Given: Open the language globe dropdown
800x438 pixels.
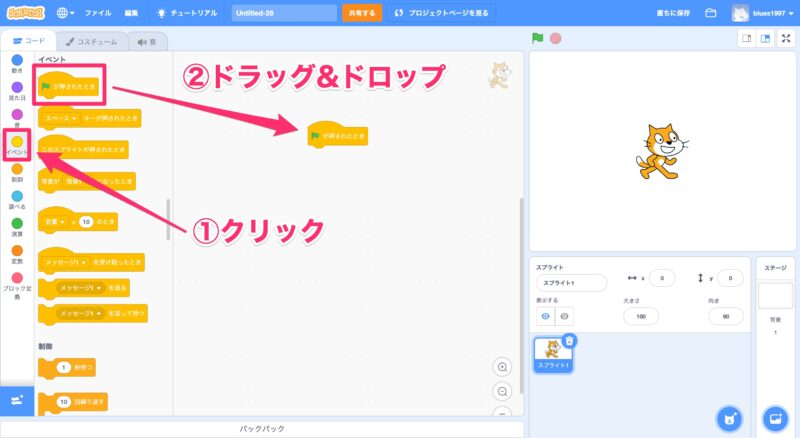Looking at the screenshot, I should 65,14.
